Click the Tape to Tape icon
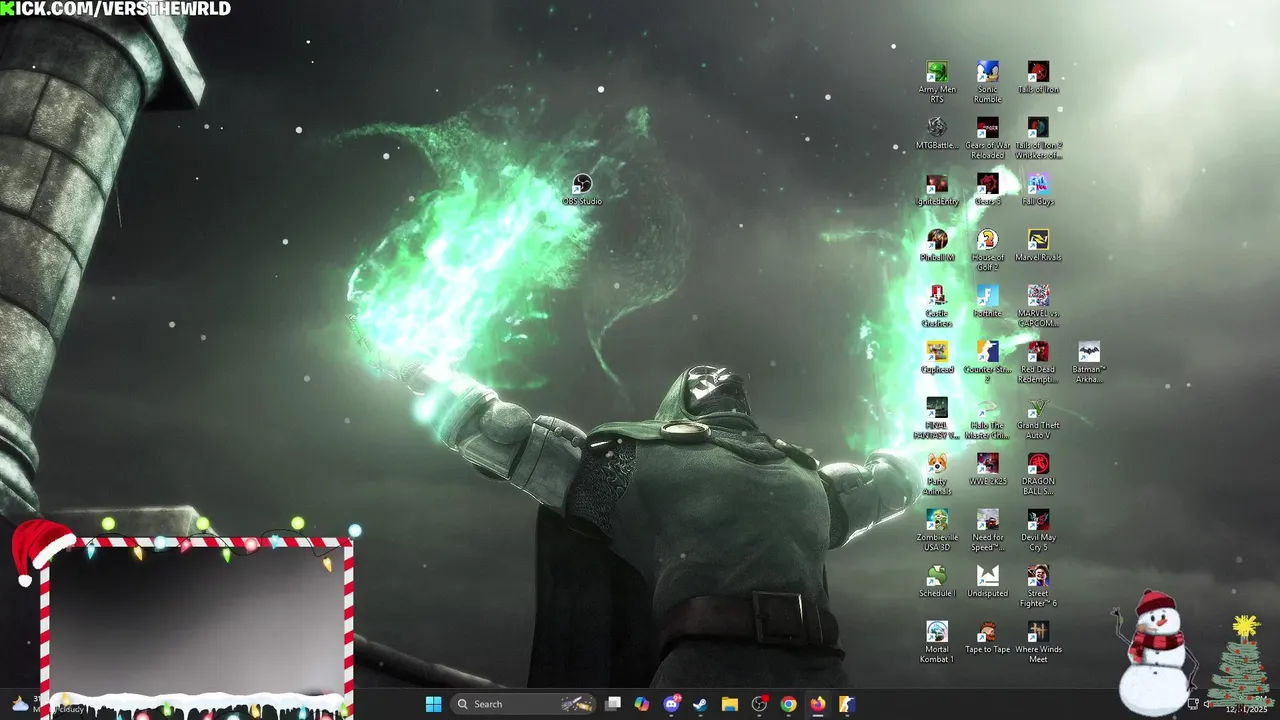1280x720 pixels. click(x=988, y=638)
